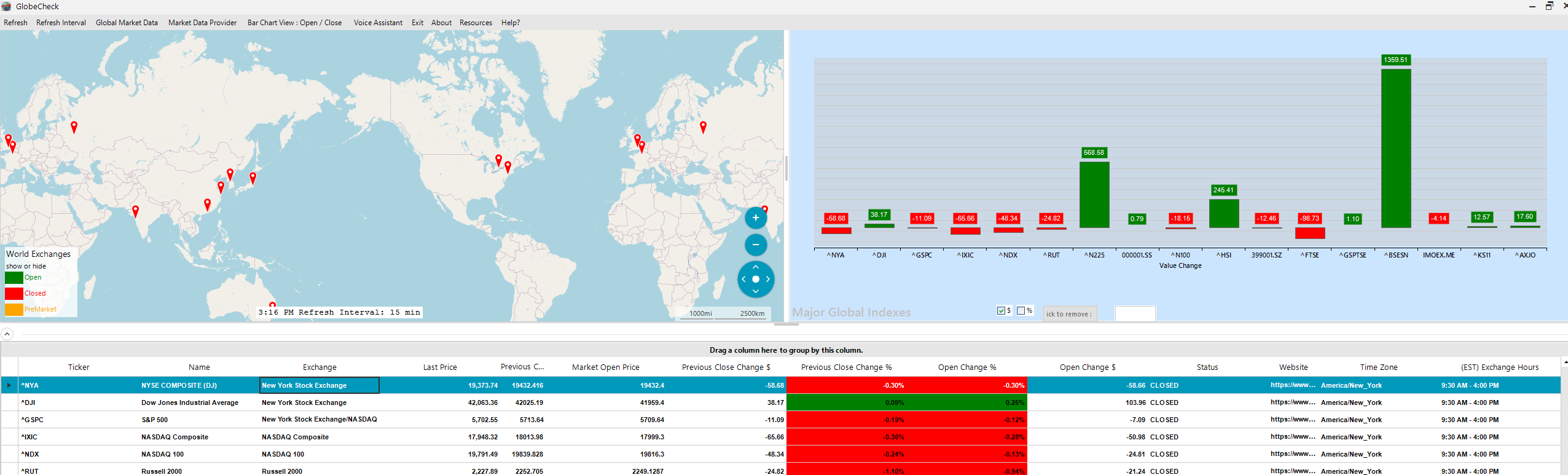Screen dimensions: 1568x475
Task: Sort by the Status column header
Action: tap(1207, 367)
